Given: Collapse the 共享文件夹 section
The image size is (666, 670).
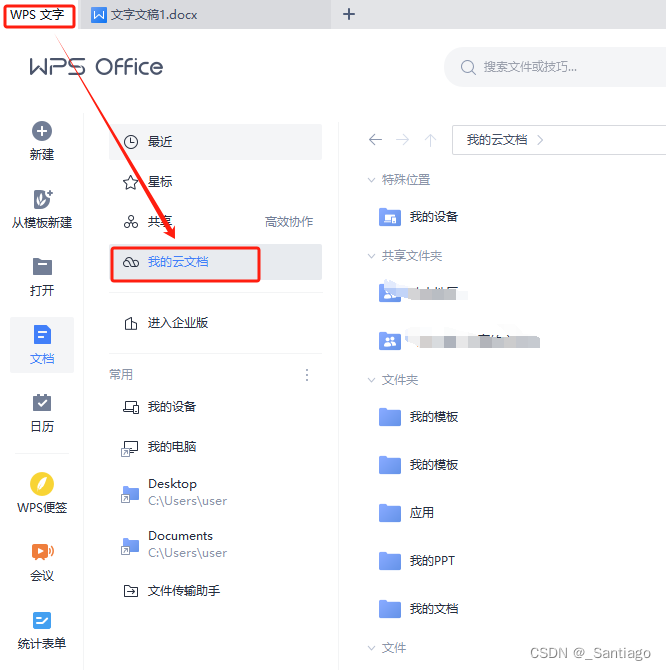Looking at the screenshot, I should click(x=371, y=256).
